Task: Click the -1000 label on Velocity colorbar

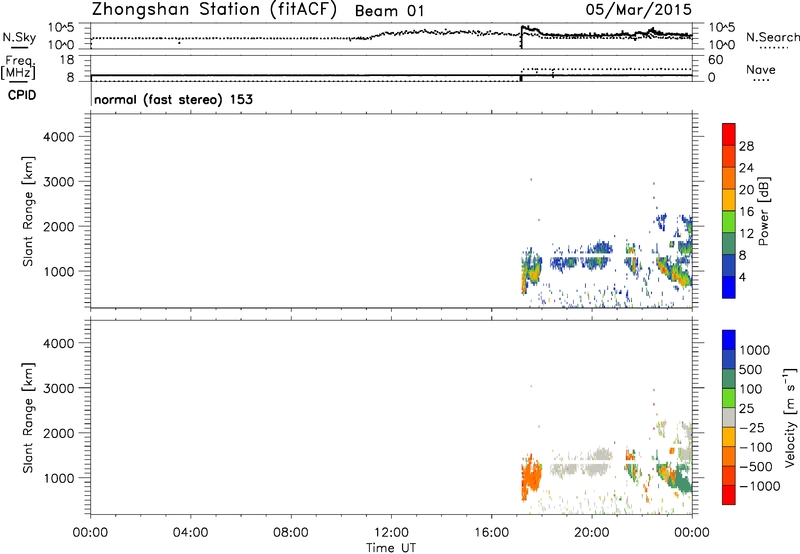Action: coord(759,486)
